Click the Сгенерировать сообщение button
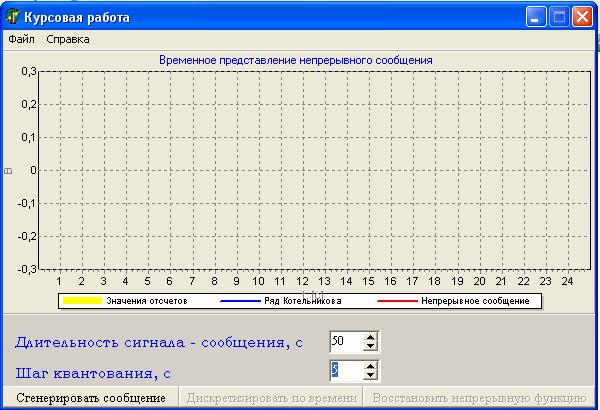This screenshot has height=410, width=600. (91, 398)
